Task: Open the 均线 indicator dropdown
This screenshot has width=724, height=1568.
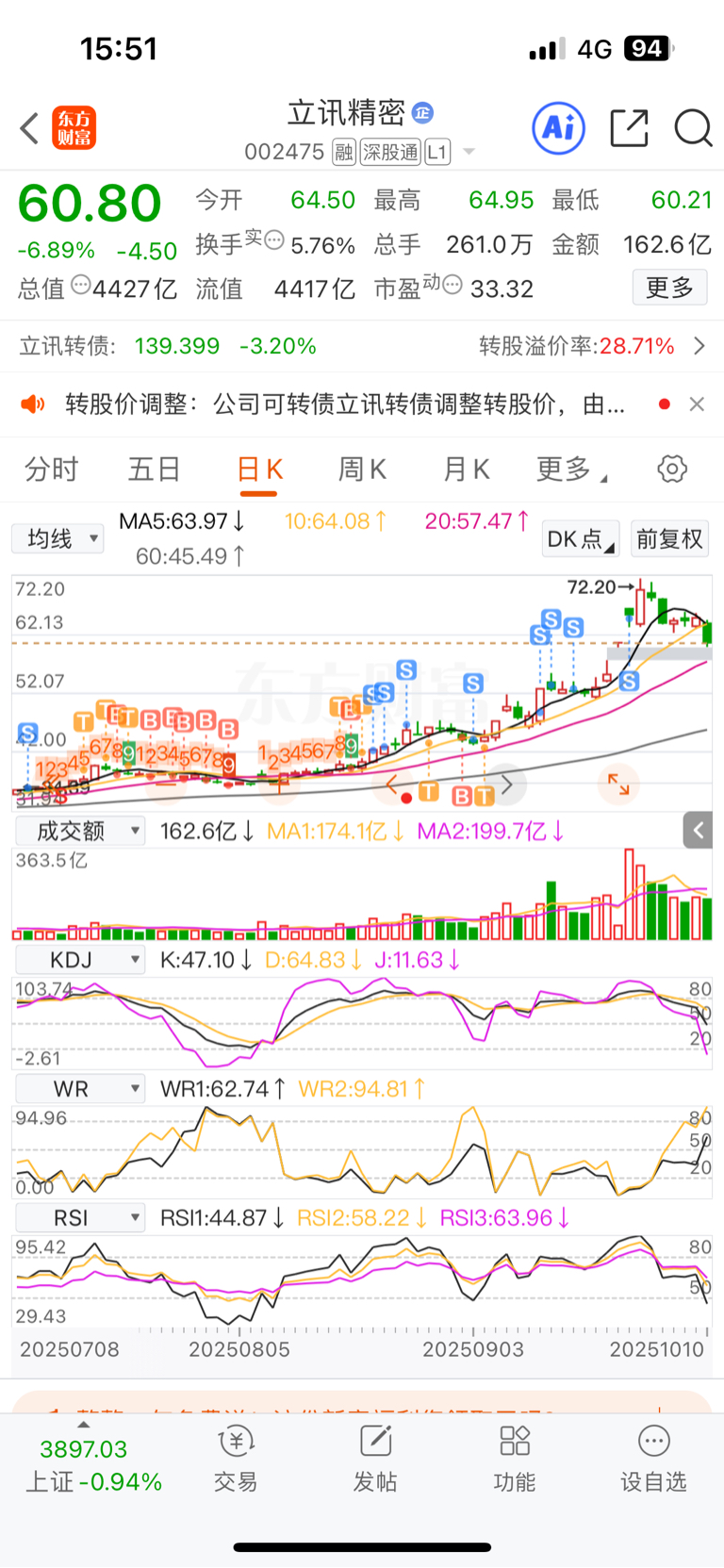Action: pos(58,538)
